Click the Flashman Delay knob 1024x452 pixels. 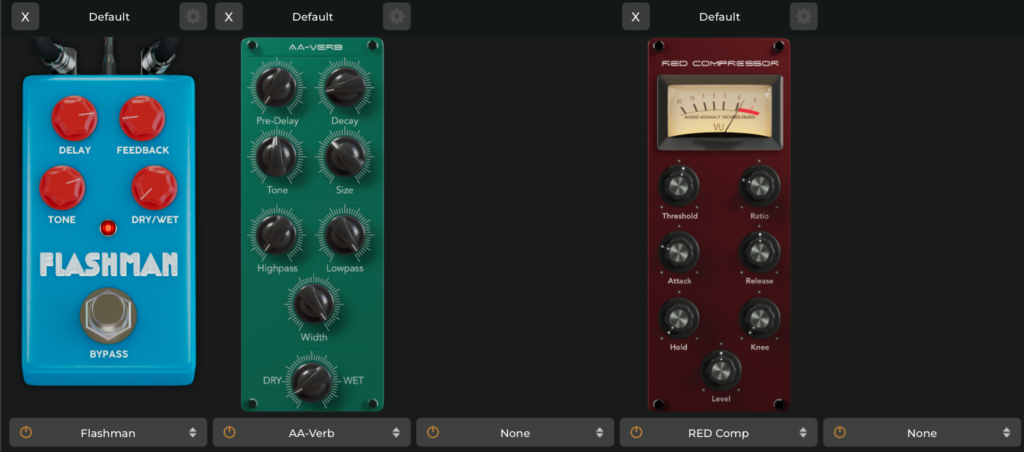74,118
